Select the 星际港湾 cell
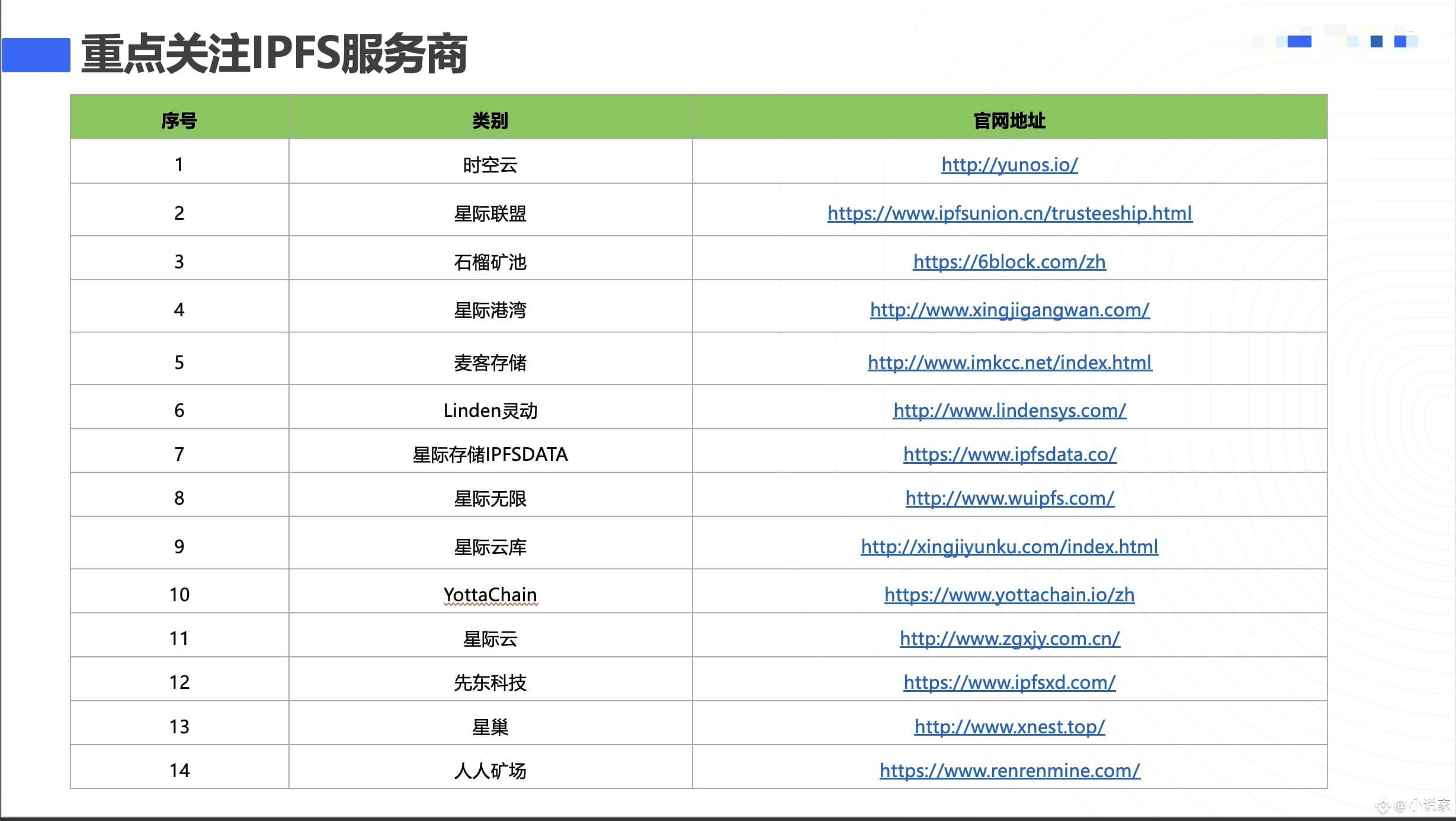 (490, 306)
